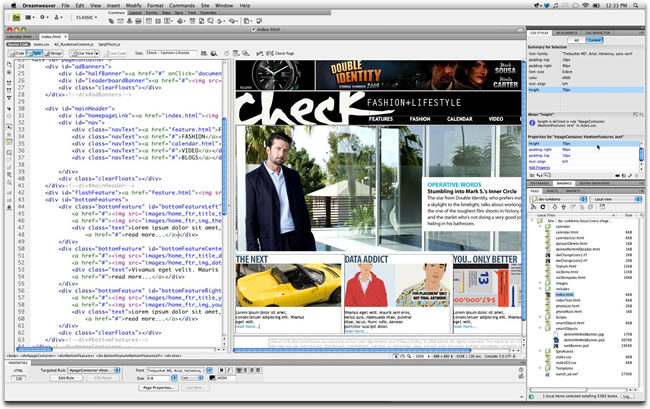The height and width of the screenshot is (409, 650).
Task: Open the Modify menu
Action: tap(133, 5)
